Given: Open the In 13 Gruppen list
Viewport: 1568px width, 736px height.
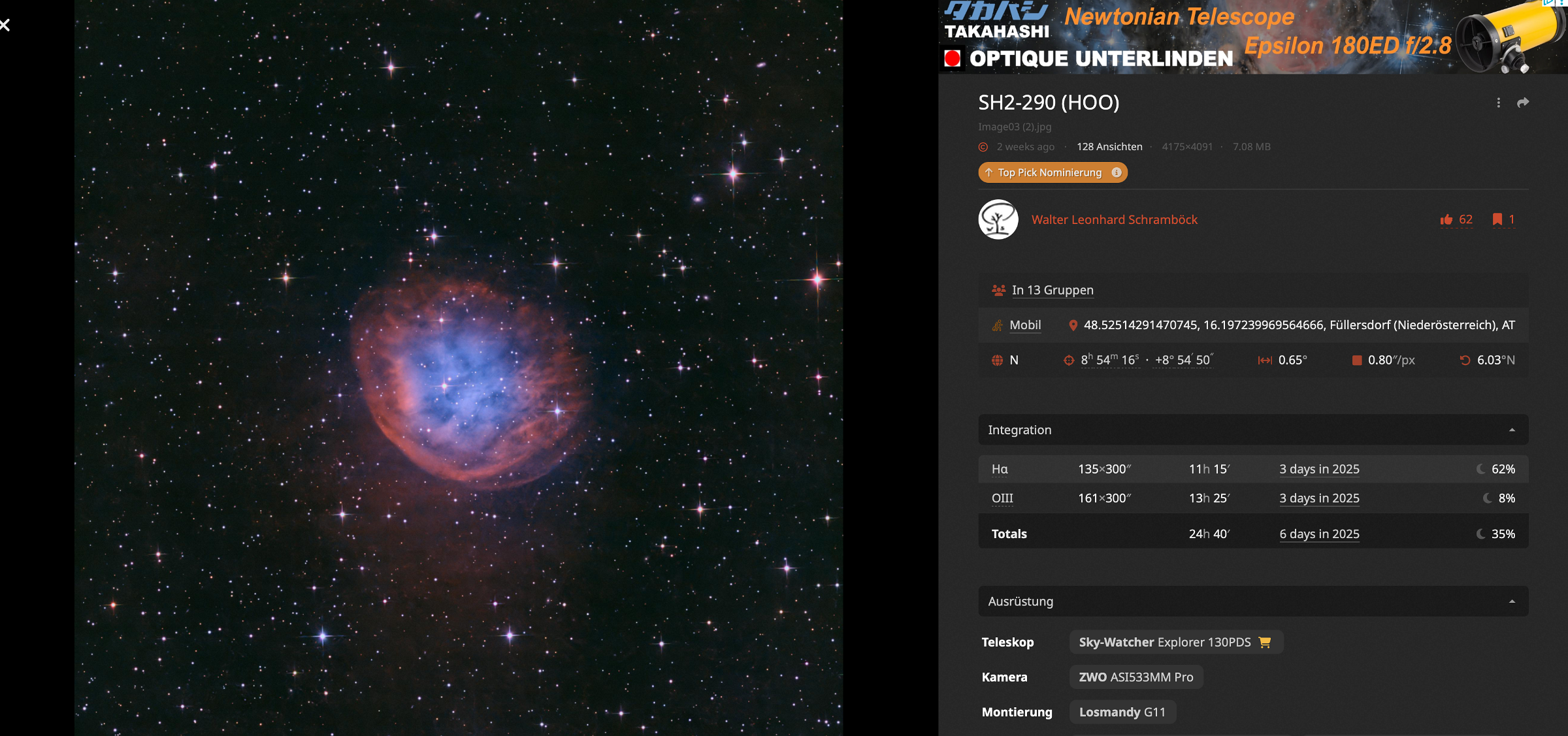Looking at the screenshot, I should 1052,290.
